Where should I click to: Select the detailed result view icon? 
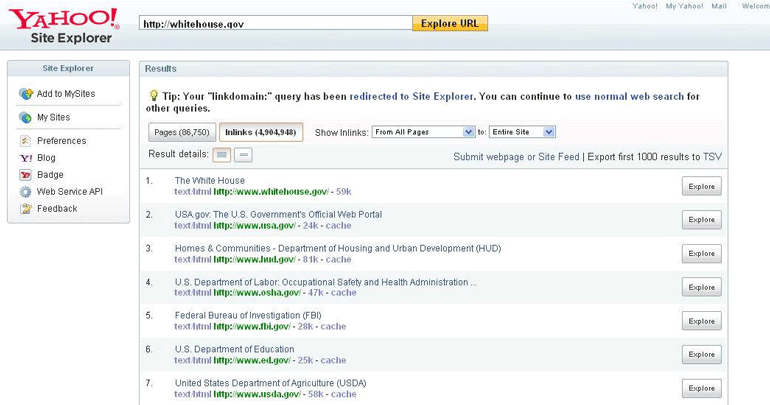pos(221,155)
